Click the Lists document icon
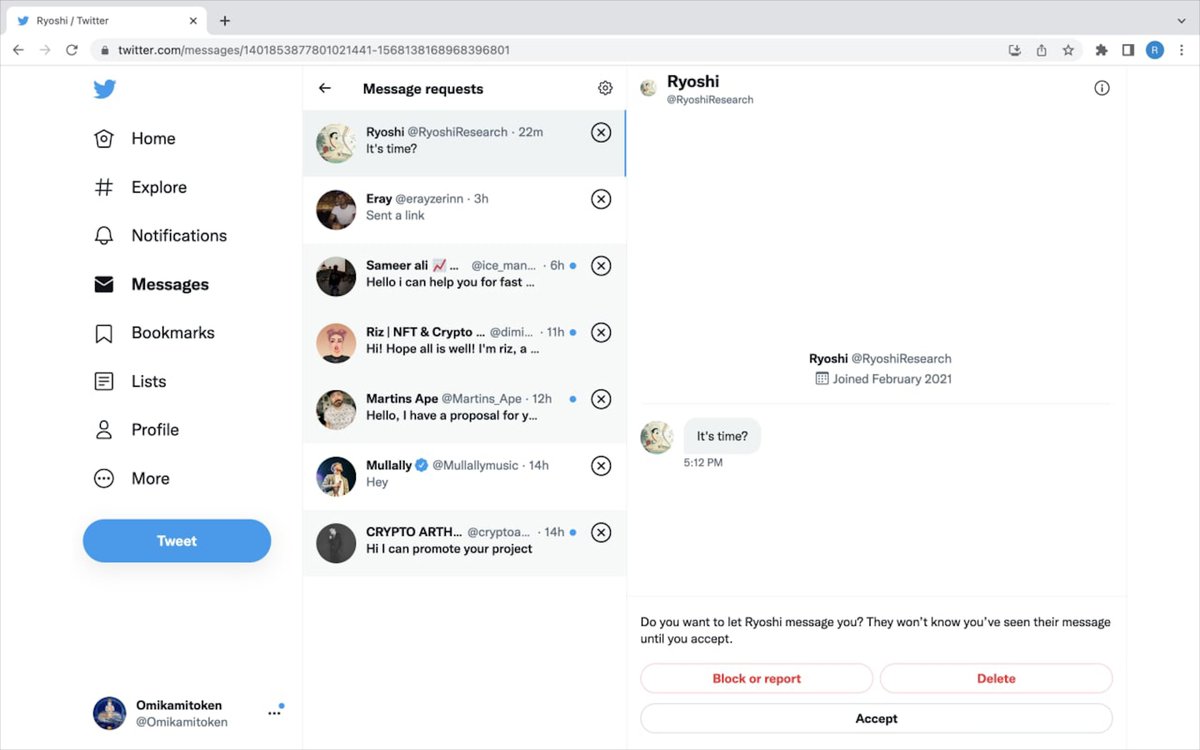The height and width of the screenshot is (750, 1200). tap(104, 381)
